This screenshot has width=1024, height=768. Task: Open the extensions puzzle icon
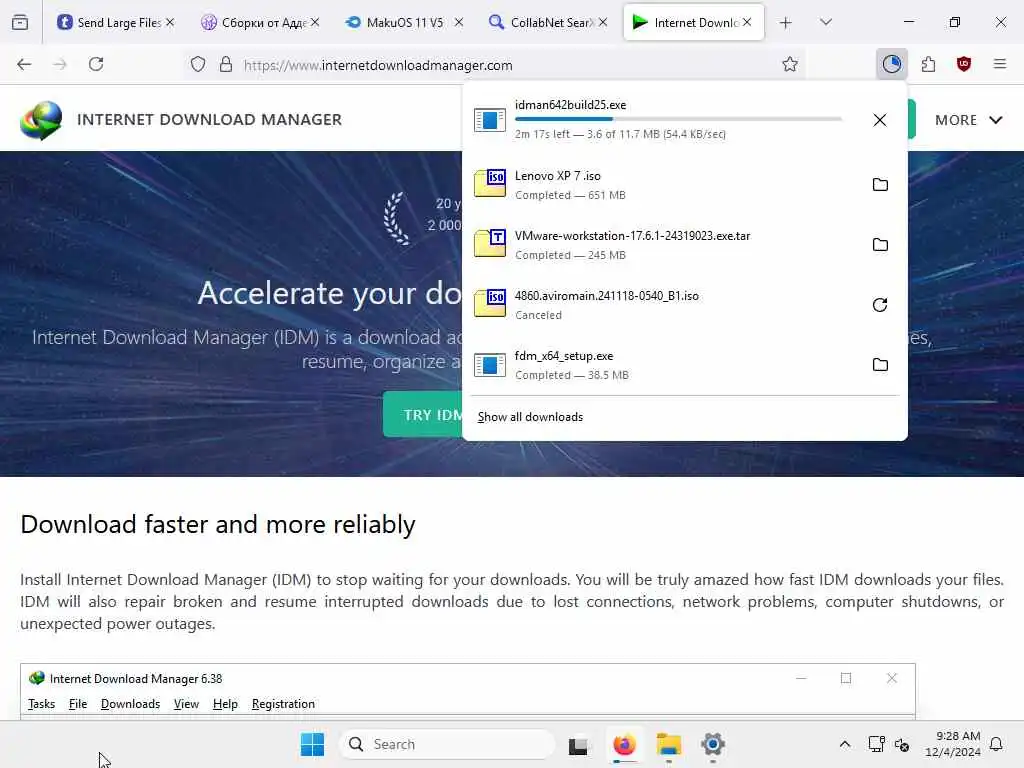coord(928,64)
